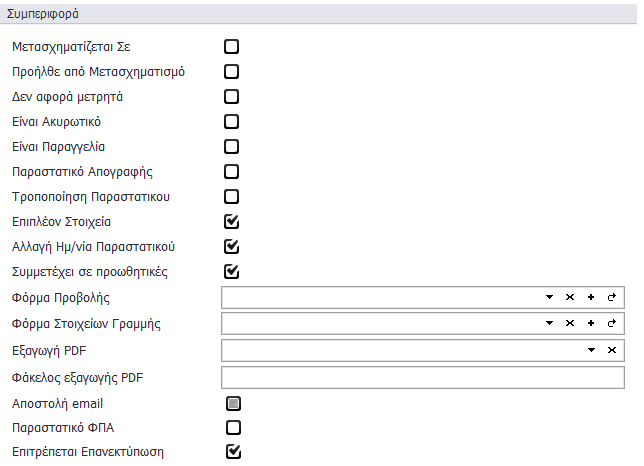Toggle the Αποστολή email checkbox
The width and height of the screenshot is (644, 466).
(x=233, y=404)
